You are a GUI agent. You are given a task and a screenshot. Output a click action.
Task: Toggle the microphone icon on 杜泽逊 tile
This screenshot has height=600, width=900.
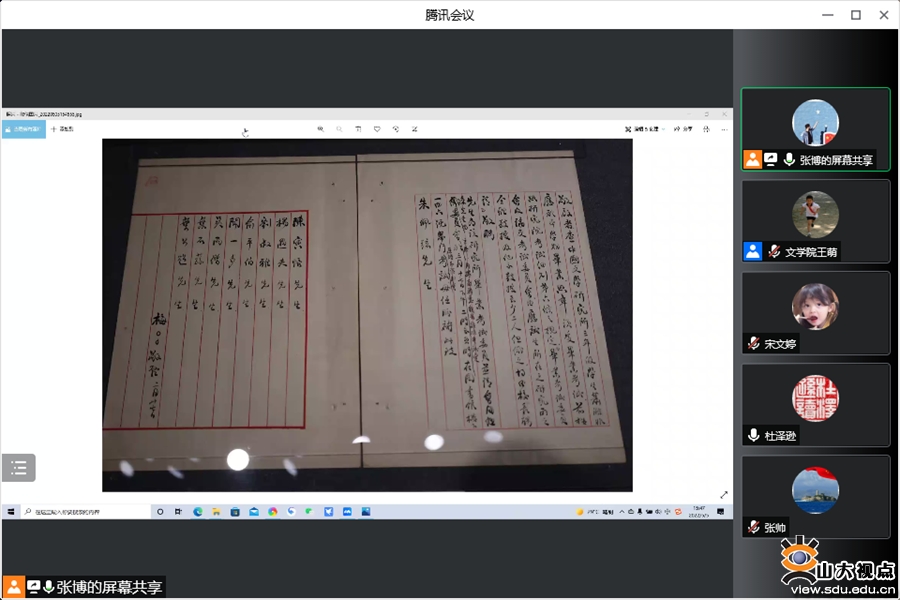click(753, 436)
